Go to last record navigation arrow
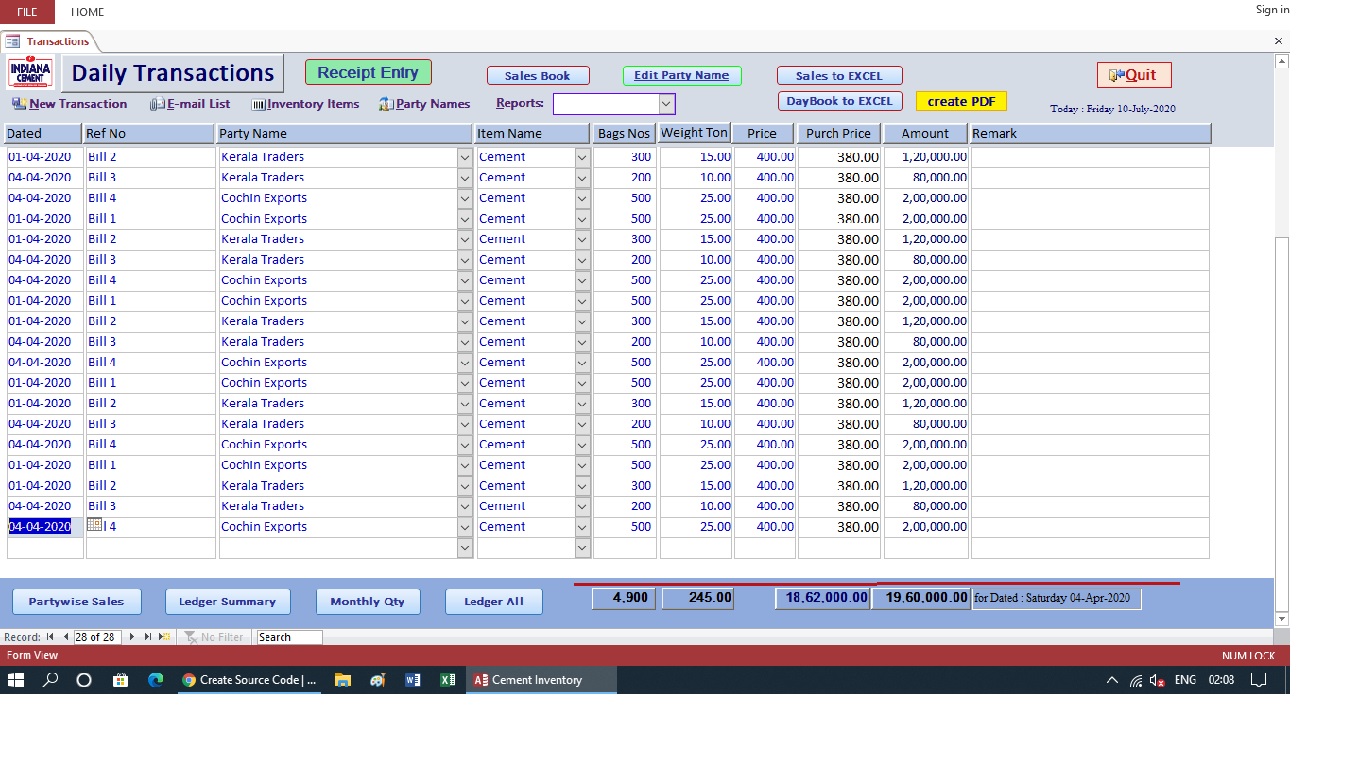Viewport: 1366px width, 768px height. tap(148, 637)
